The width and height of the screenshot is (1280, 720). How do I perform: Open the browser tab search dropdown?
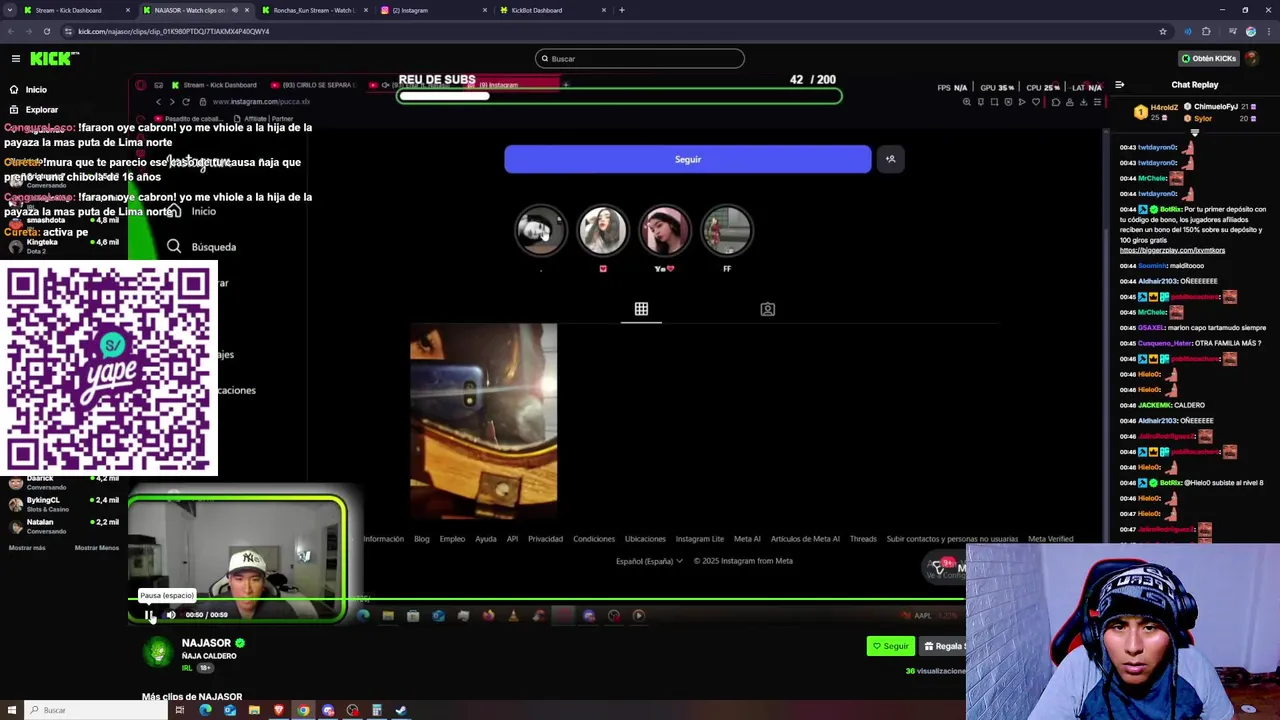tap(9, 10)
